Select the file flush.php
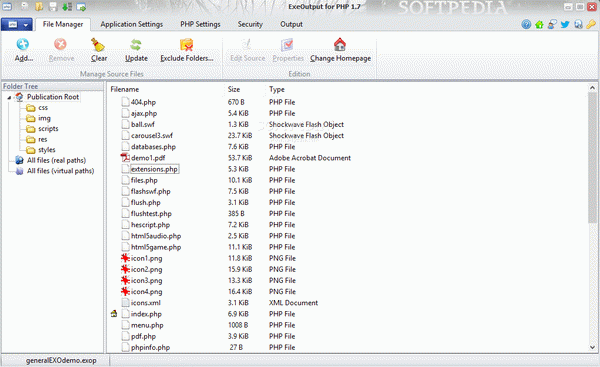600x367 pixels. click(145, 202)
